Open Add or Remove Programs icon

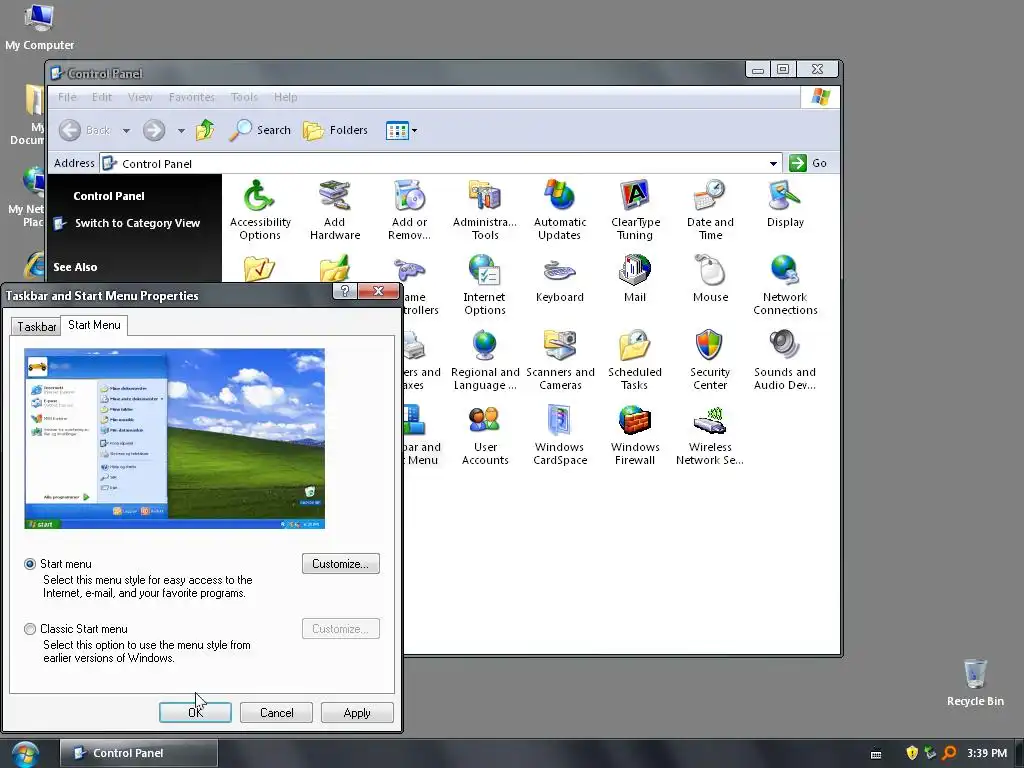tap(409, 210)
